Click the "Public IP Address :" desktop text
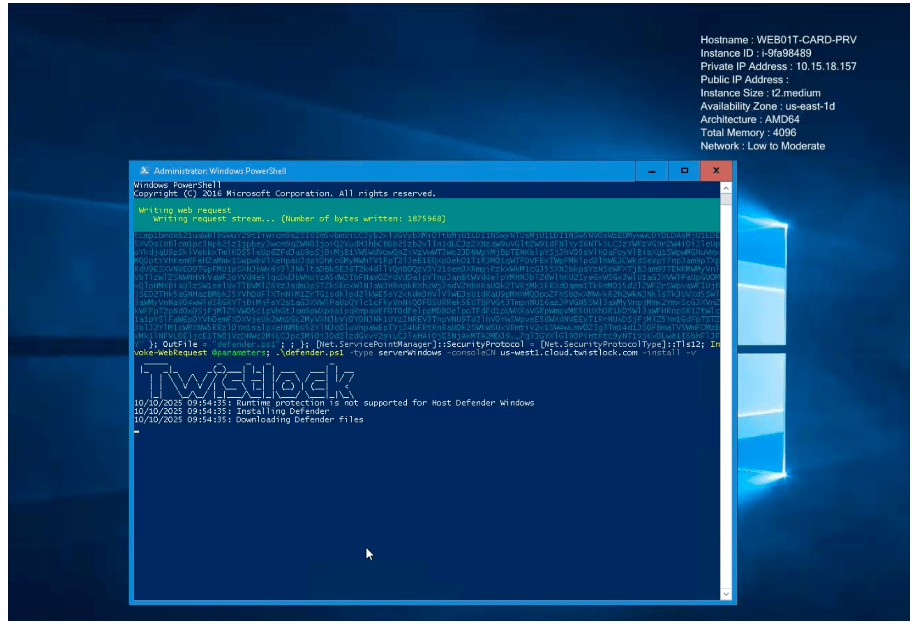Screen dimensions: 914x628 pyautogui.click(x=744, y=80)
